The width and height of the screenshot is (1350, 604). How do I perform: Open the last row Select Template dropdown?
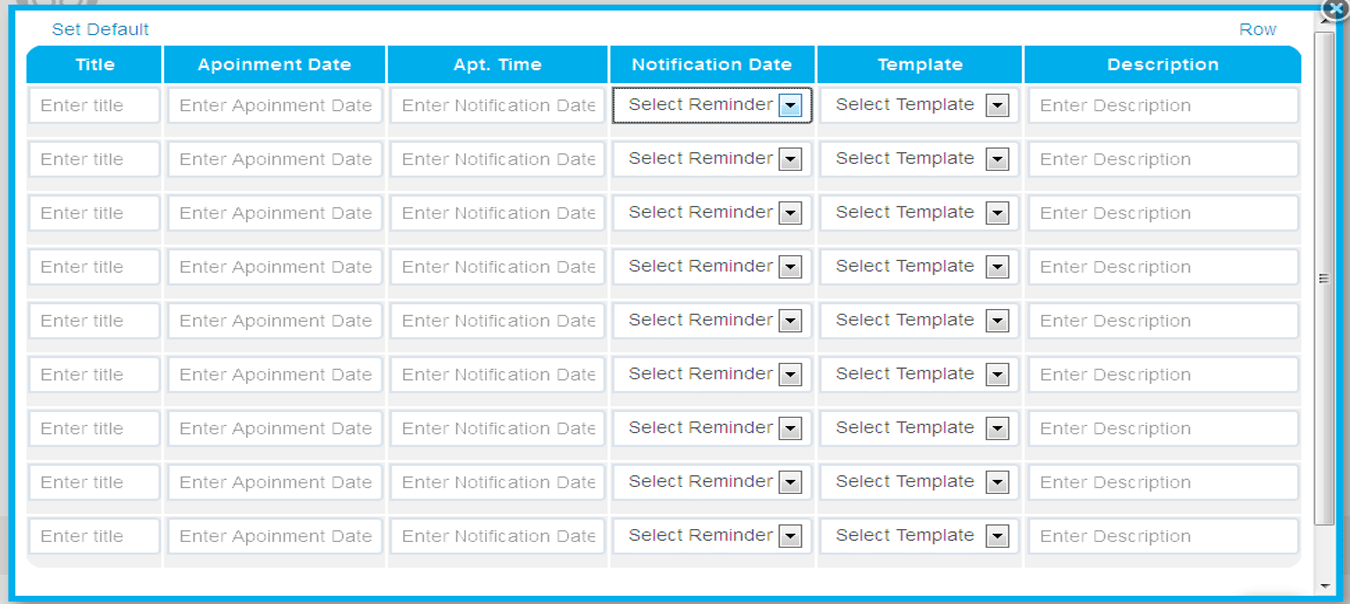click(919, 536)
